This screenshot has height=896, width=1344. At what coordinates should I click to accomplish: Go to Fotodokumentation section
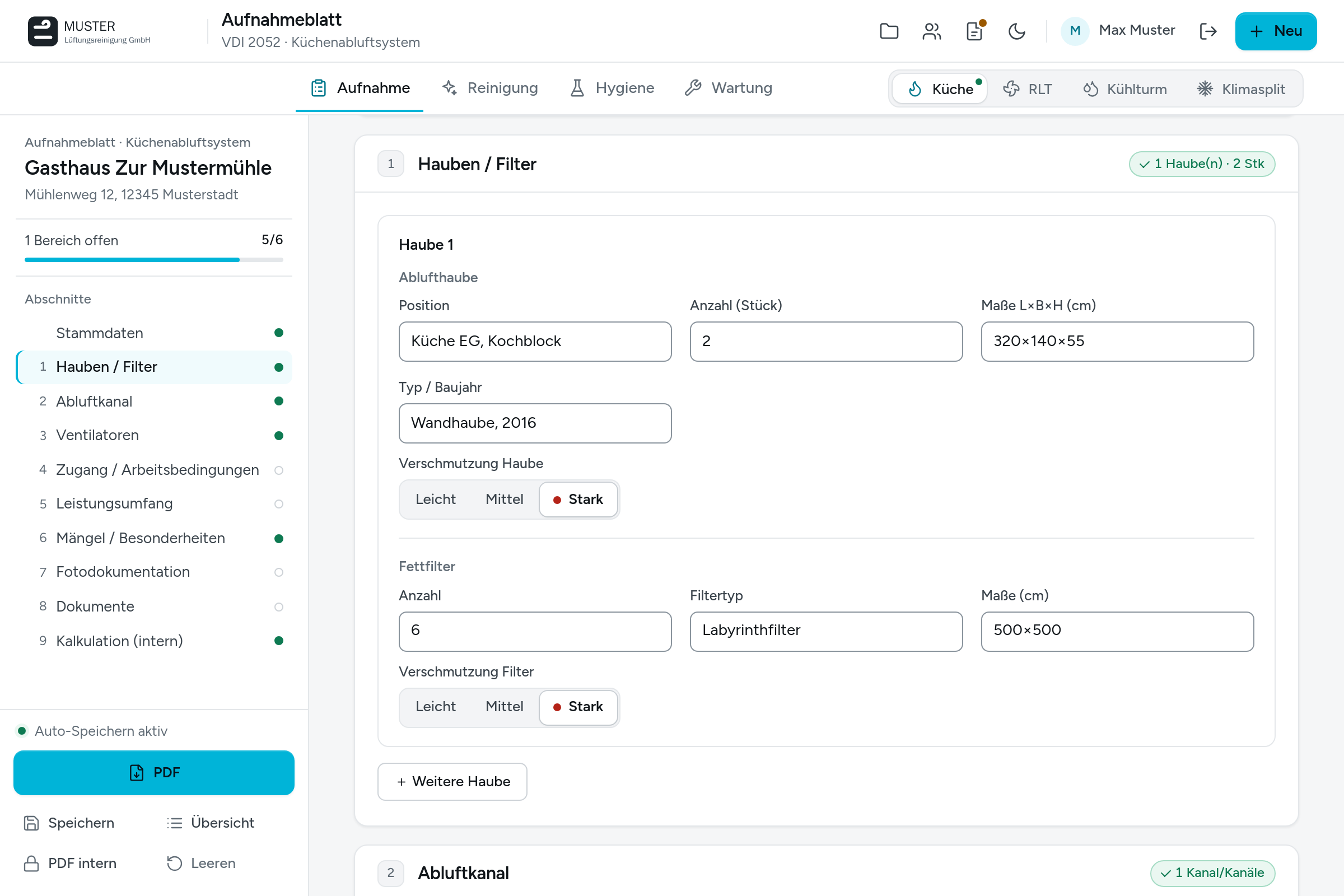pyautogui.click(x=153, y=572)
